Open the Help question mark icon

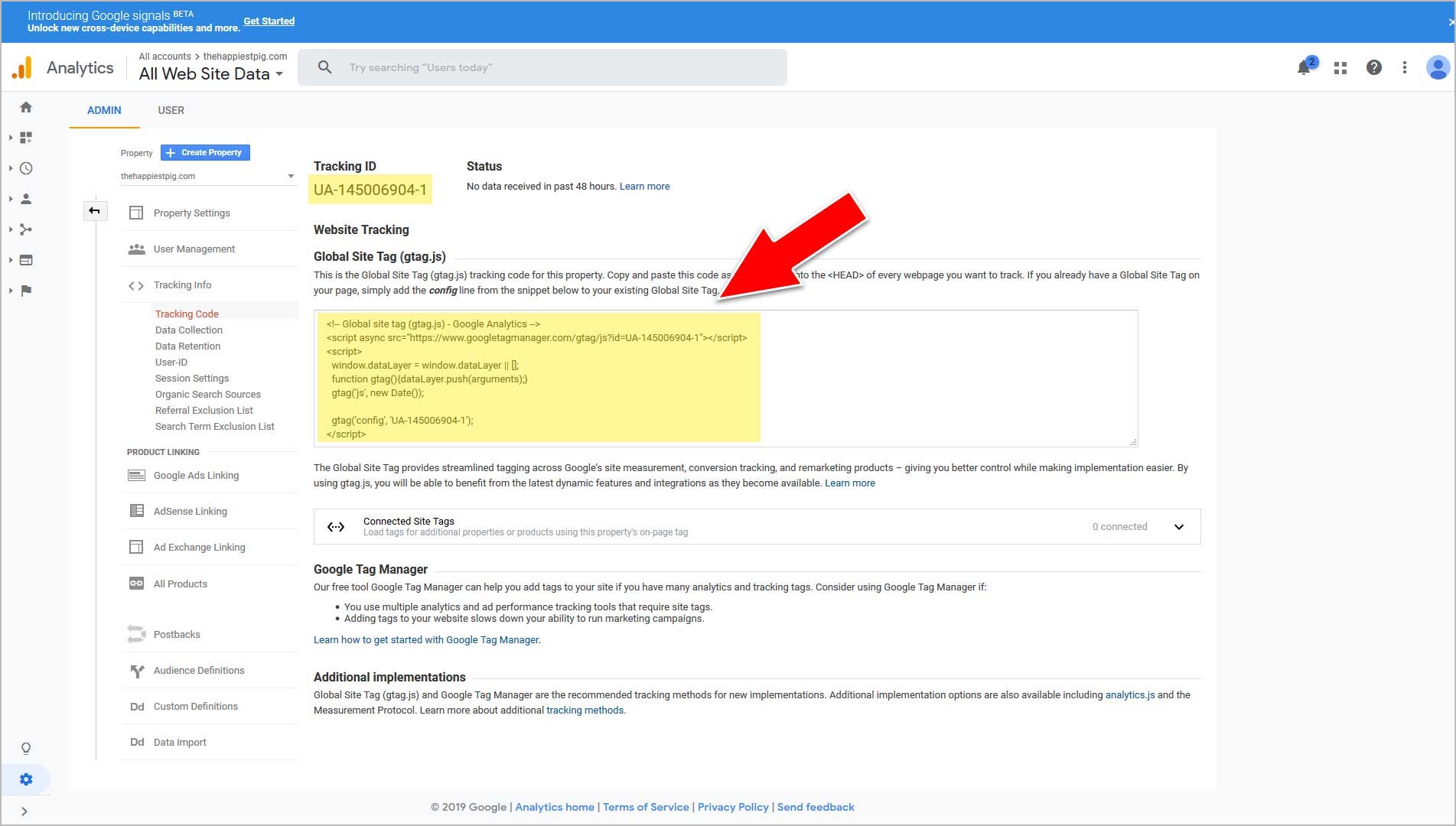pos(1374,67)
